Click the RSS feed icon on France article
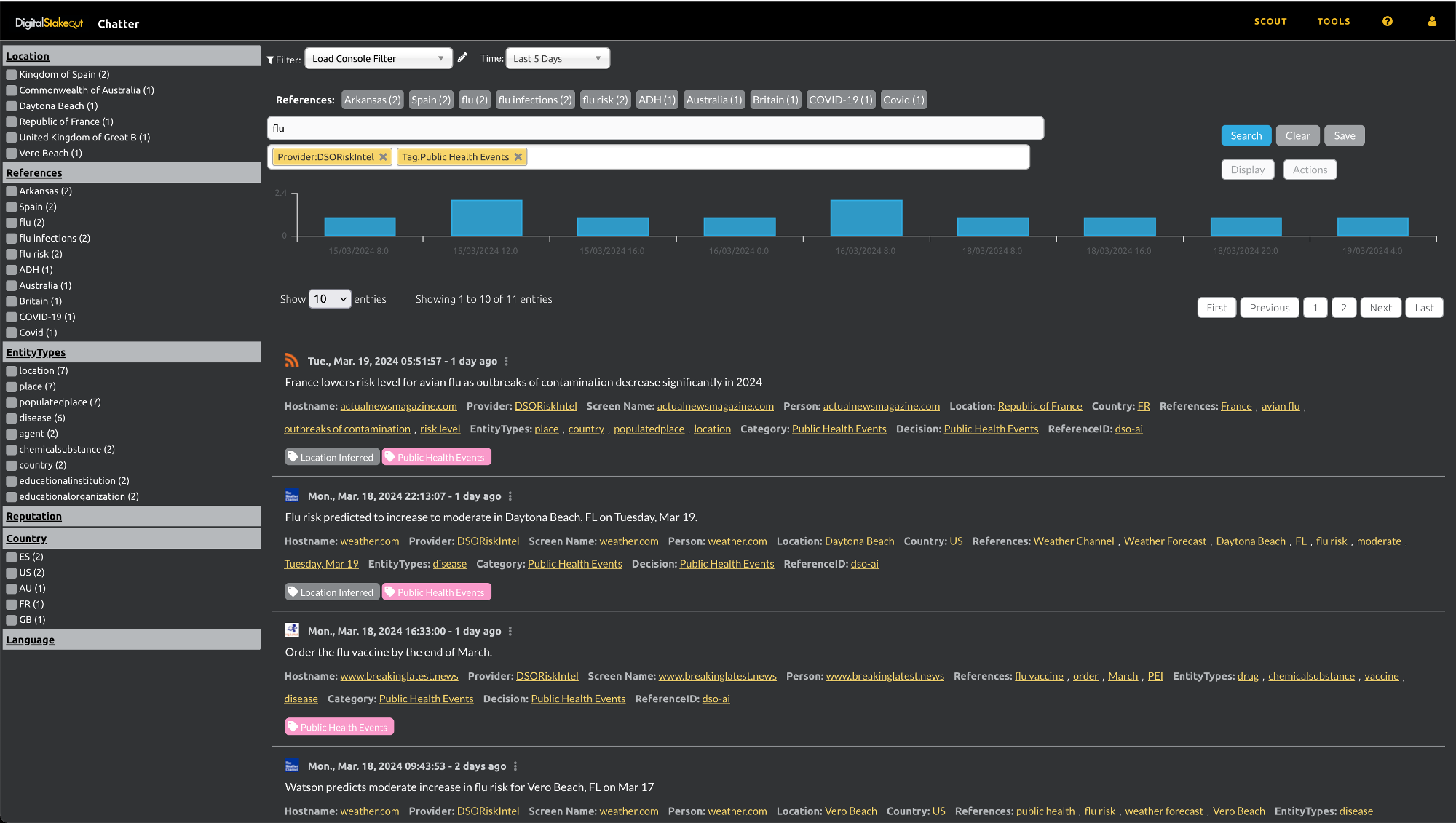 [292, 360]
